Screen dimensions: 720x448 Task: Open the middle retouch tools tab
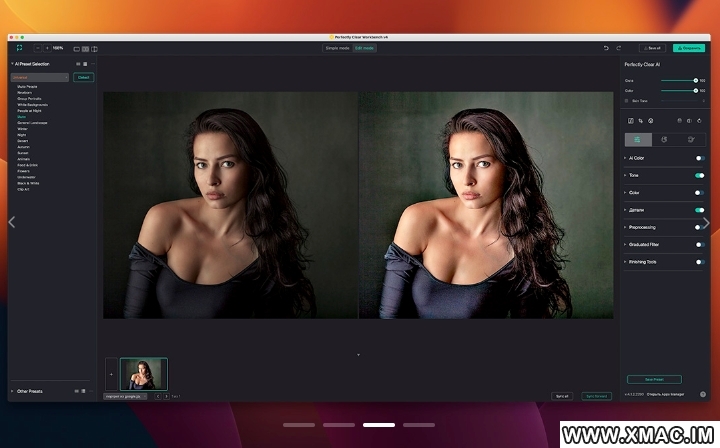(664, 140)
